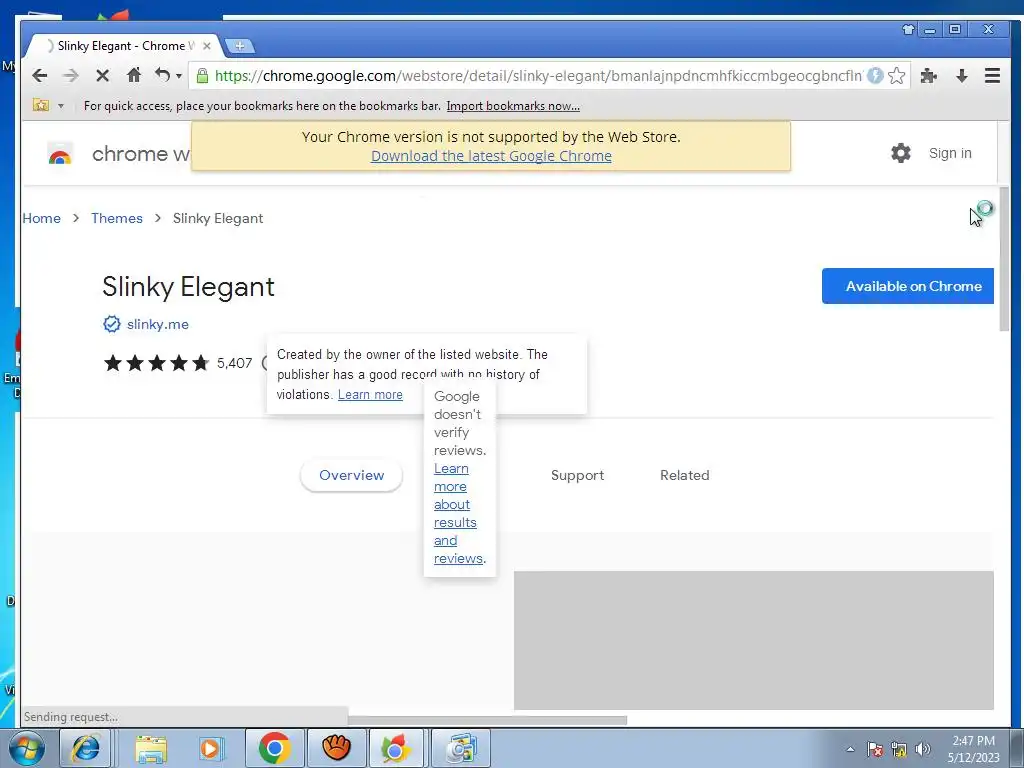Show hidden system tray icons arrow

point(850,749)
